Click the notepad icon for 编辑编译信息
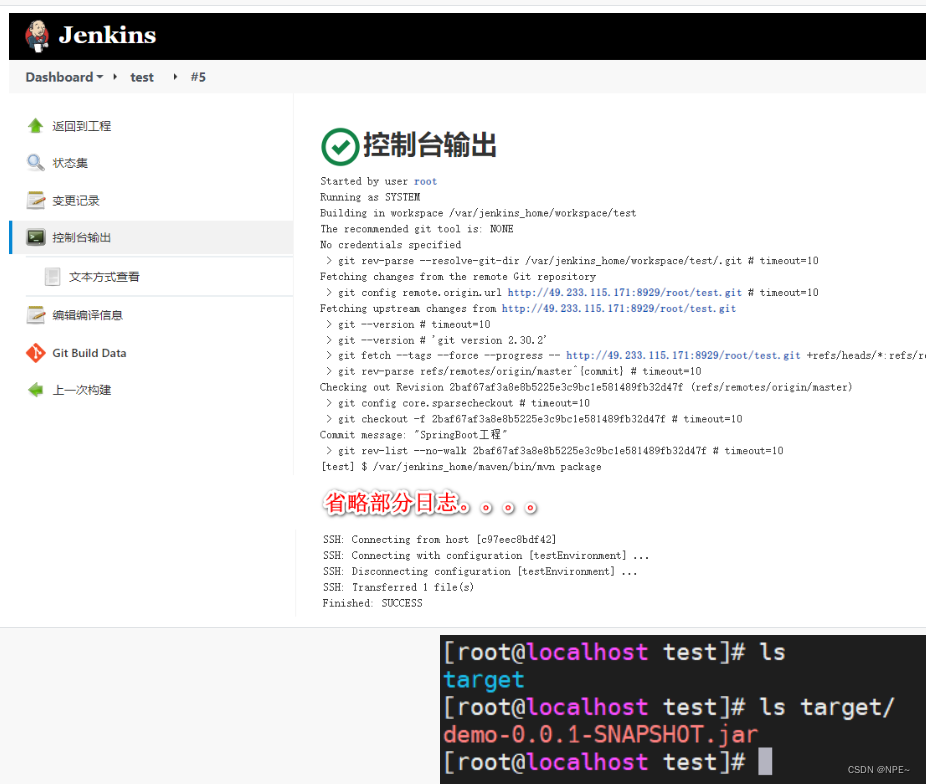The width and height of the screenshot is (926, 784). 35,315
